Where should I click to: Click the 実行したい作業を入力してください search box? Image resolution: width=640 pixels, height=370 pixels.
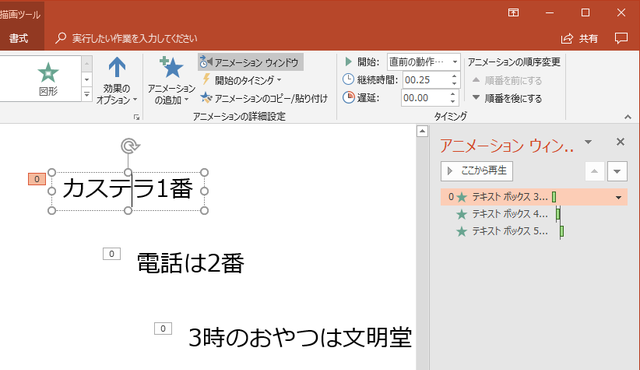tap(127, 38)
